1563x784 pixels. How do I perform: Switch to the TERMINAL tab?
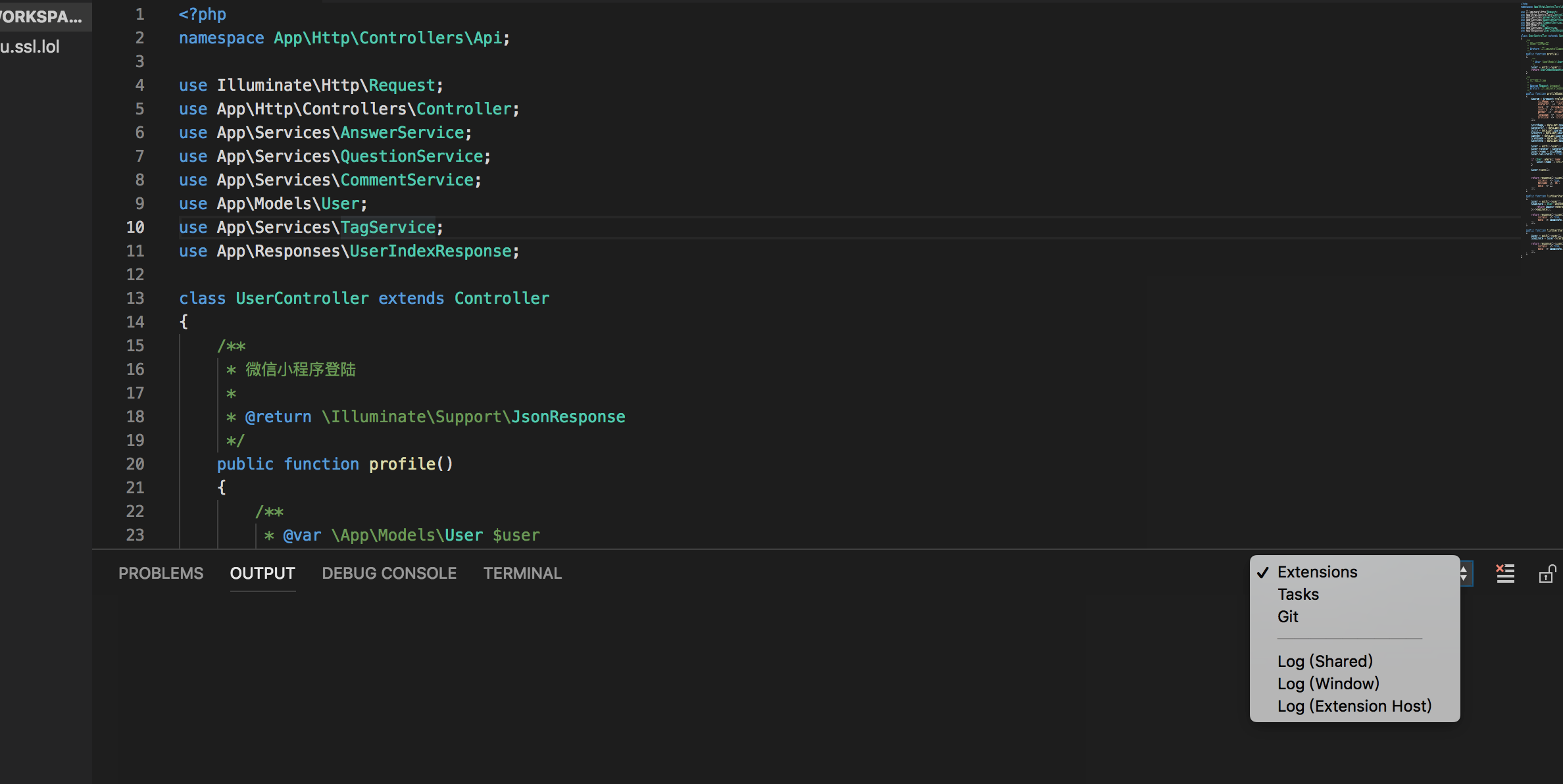point(522,573)
